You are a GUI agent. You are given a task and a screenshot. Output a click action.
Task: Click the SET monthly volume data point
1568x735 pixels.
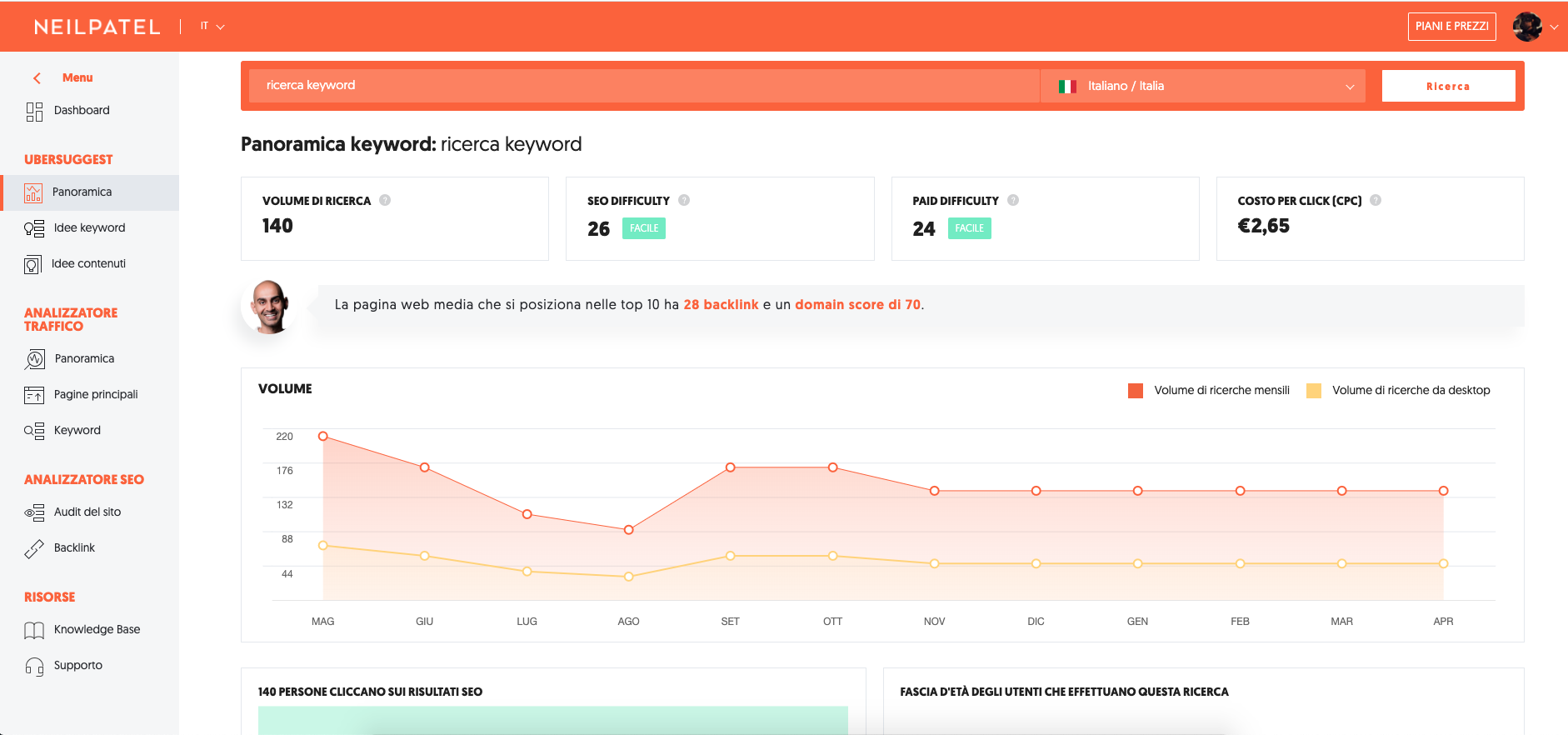(x=731, y=467)
